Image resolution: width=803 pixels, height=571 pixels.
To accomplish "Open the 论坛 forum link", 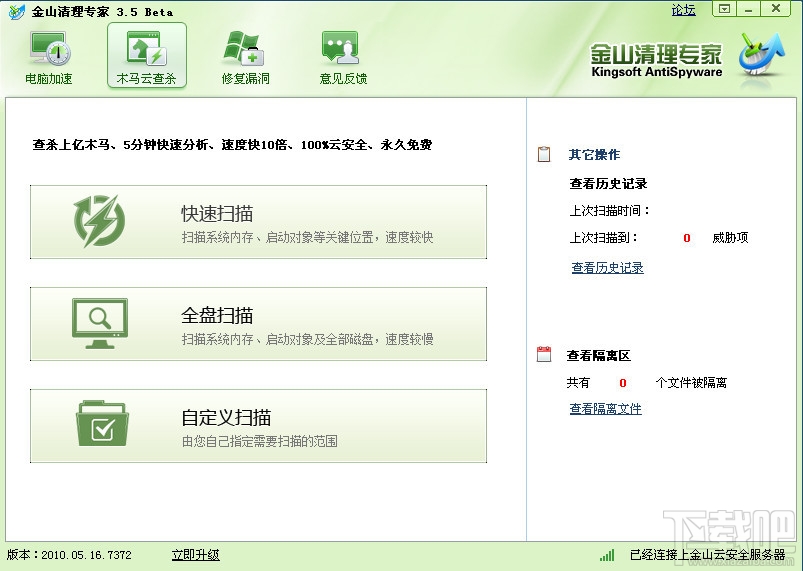I will (x=683, y=10).
